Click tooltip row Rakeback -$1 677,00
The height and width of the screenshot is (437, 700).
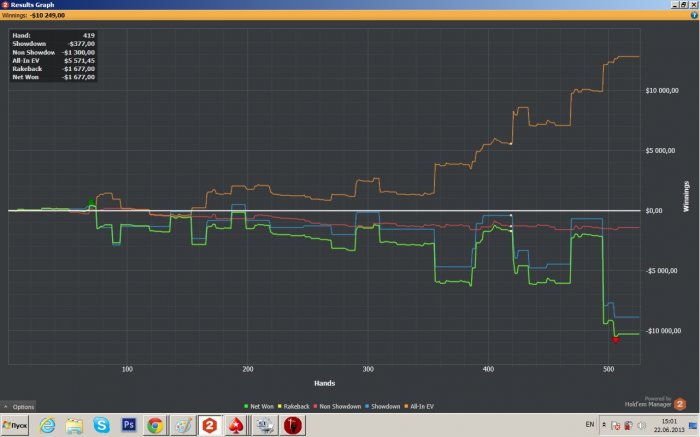[x=53, y=69]
